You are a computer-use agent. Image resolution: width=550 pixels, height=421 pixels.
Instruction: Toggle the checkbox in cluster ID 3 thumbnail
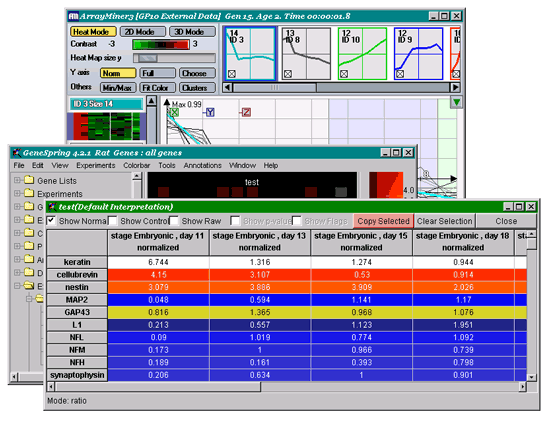pyautogui.click(x=232, y=74)
